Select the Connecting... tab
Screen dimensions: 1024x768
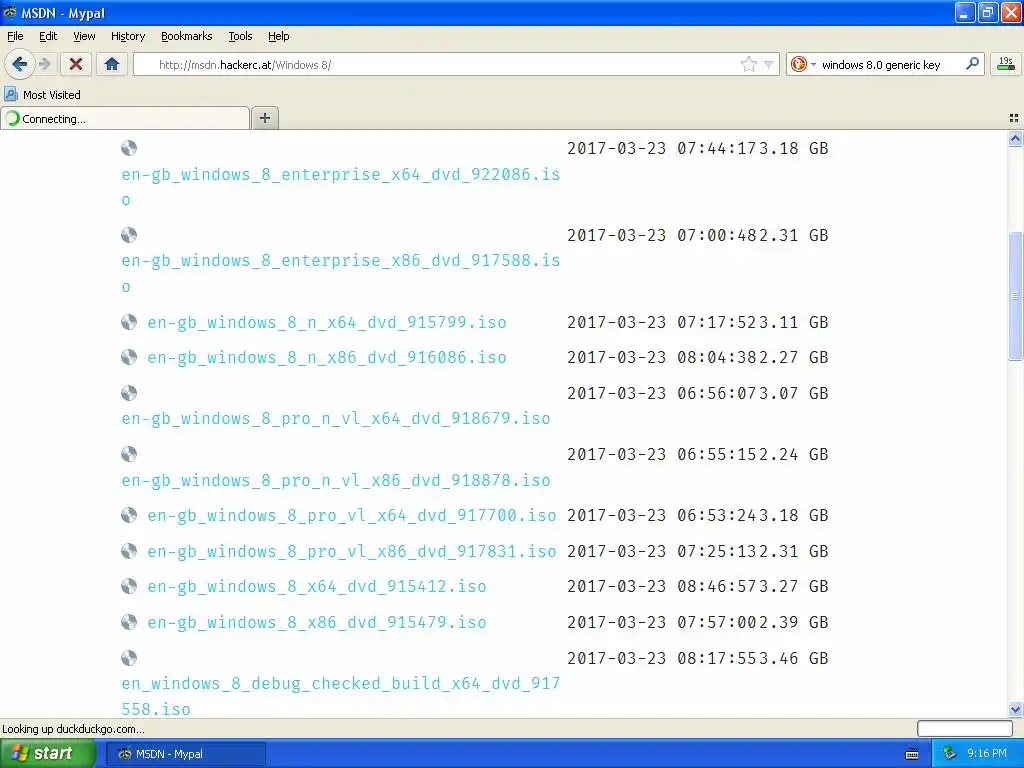coord(125,118)
